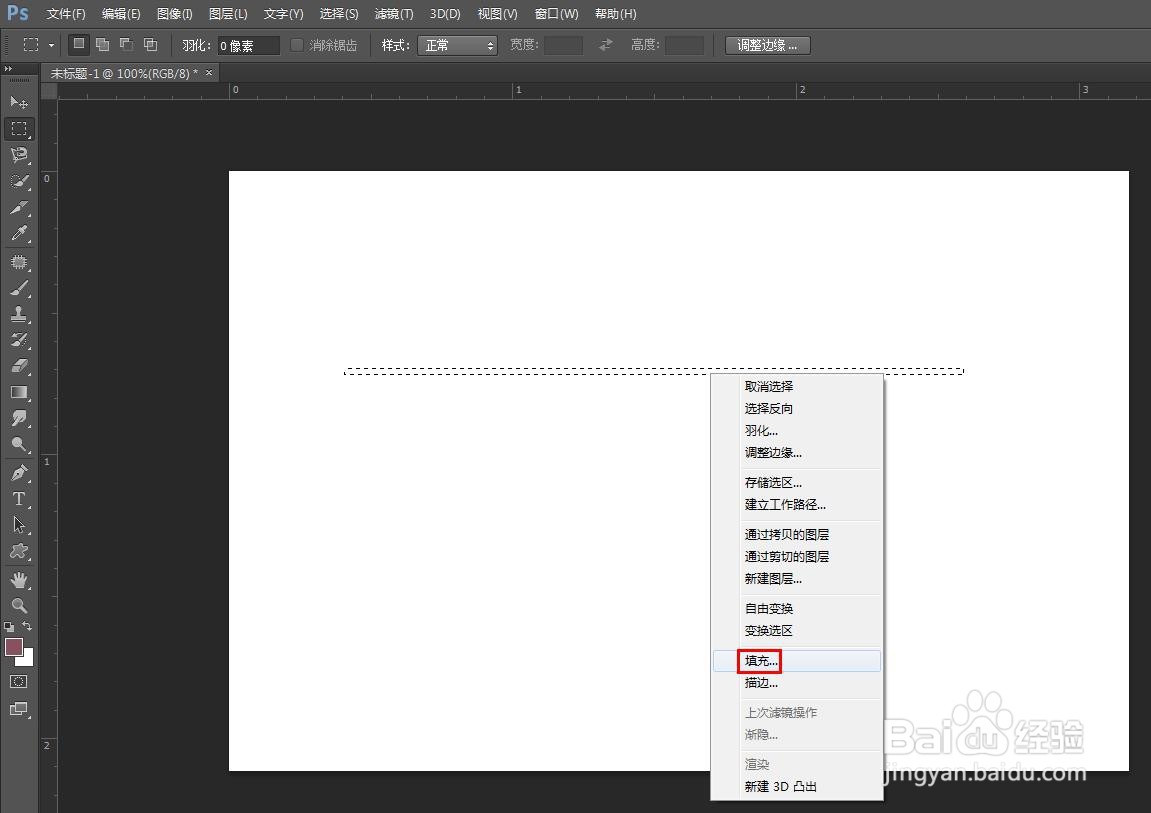The height and width of the screenshot is (813, 1151).
Task: Select the Move tool
Action: pos(18,103)
